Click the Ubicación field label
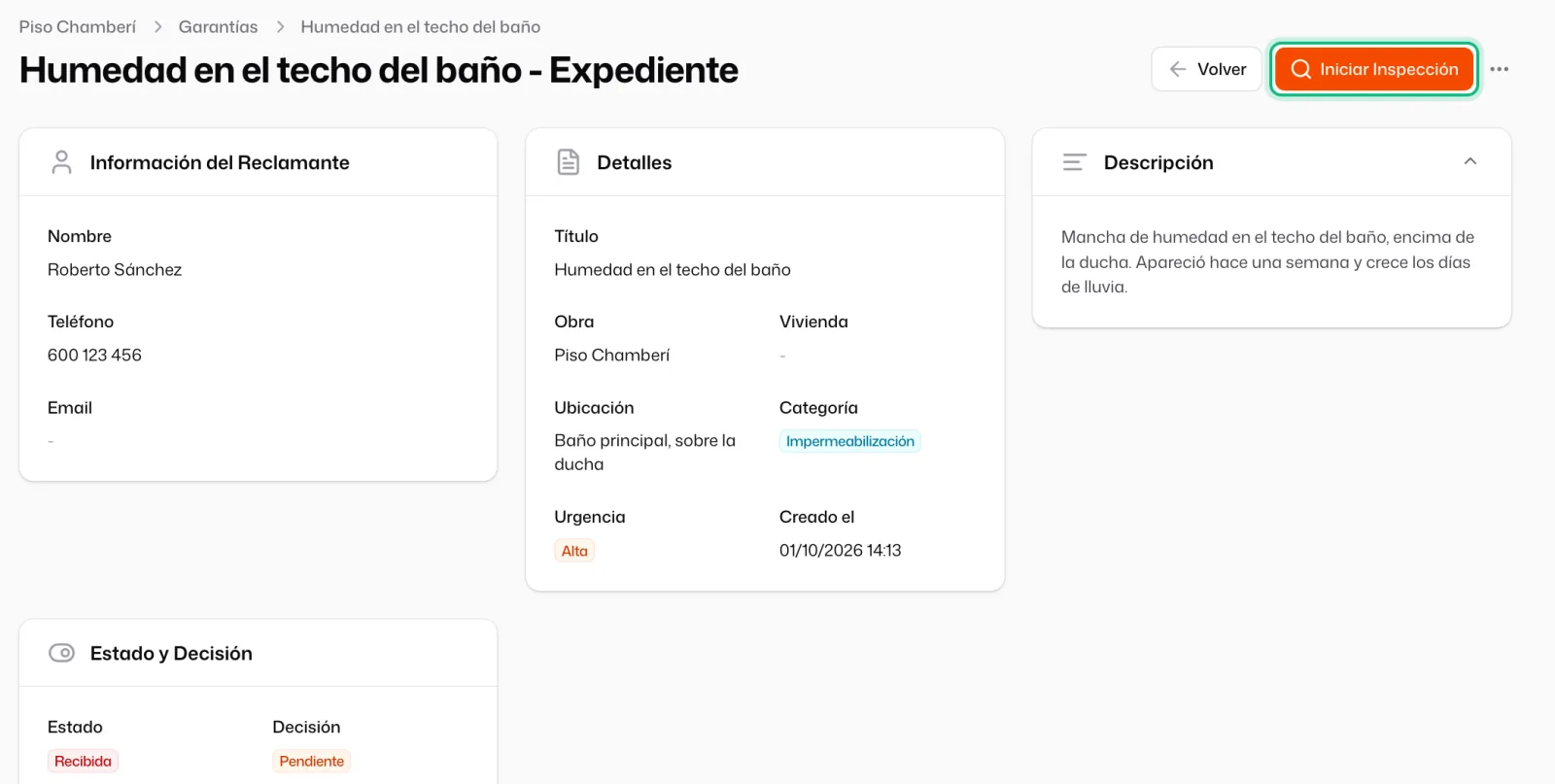This screenshot has width=1555, height=784. point(594,408)
